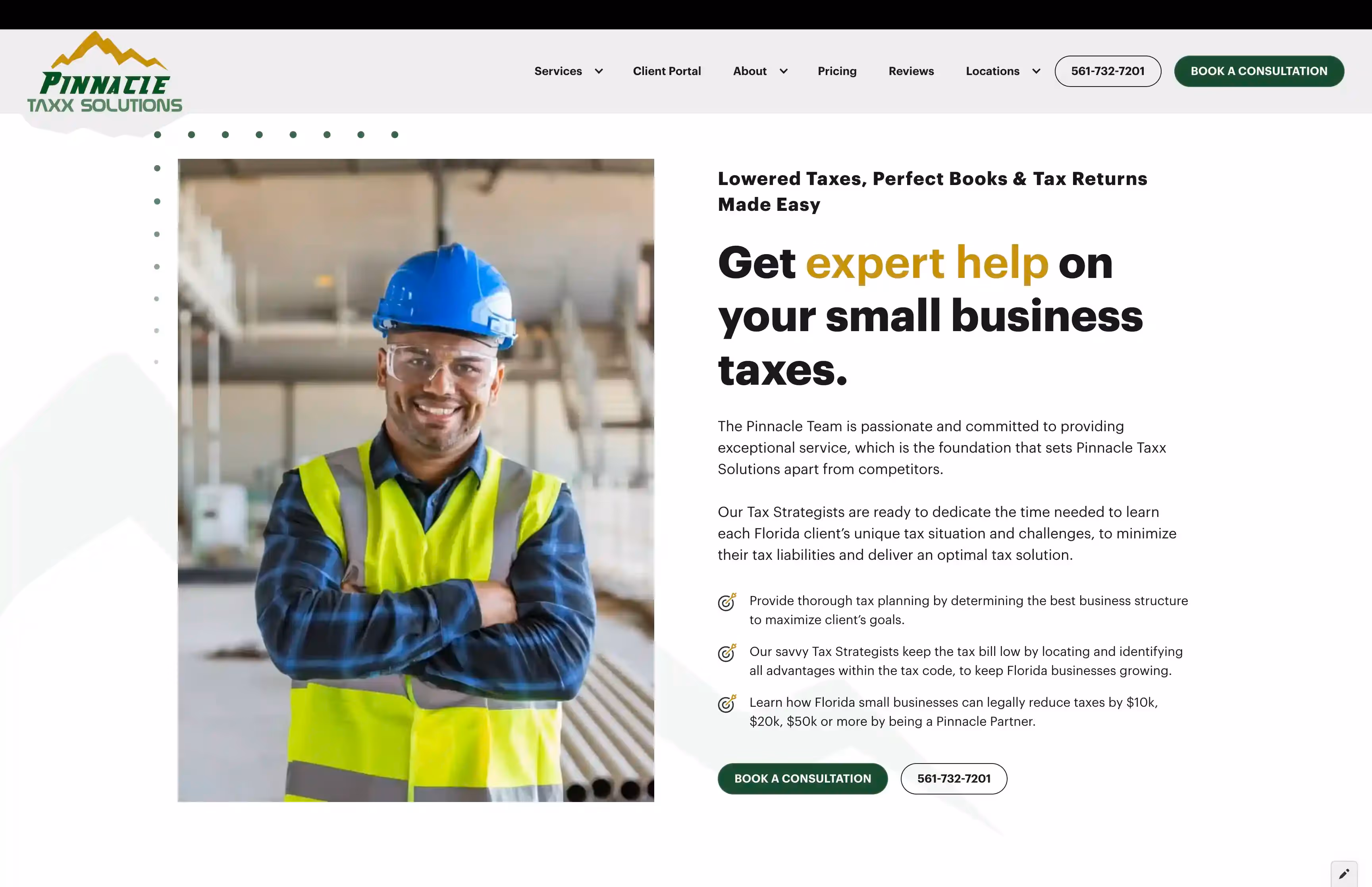The width and height of the screenshot is (1372, 887).
Task: Click the header phone number 561-732-7201 button
Action: [1107, 71]
